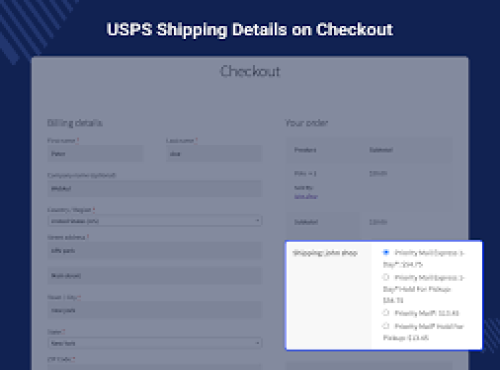Screen dimensions: 500x370
Task: Select Priority Mail Express 1-Day shipping option
Action: point(386,252)
